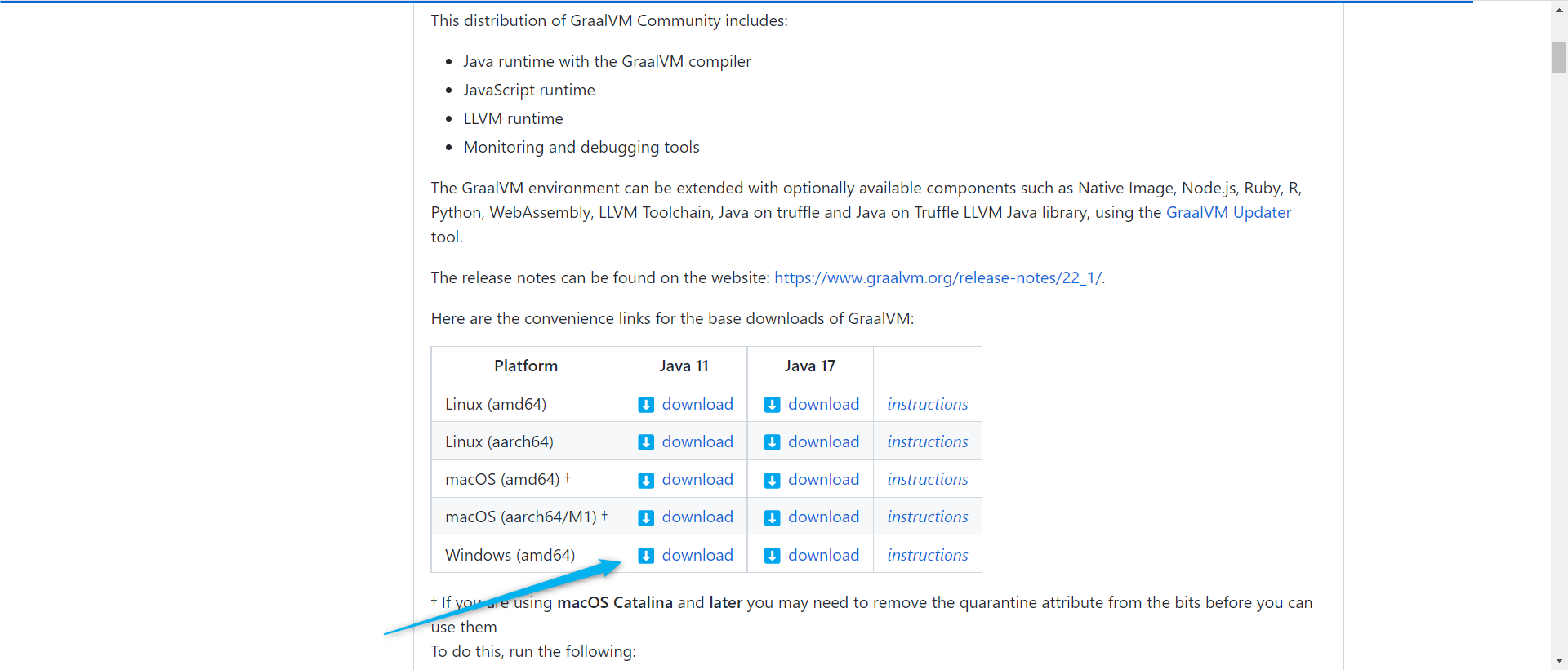Open the Java 17 download link for macOS (aarch64/M1)
Viewport: 1568px width, 670px height.
(823, 517)
